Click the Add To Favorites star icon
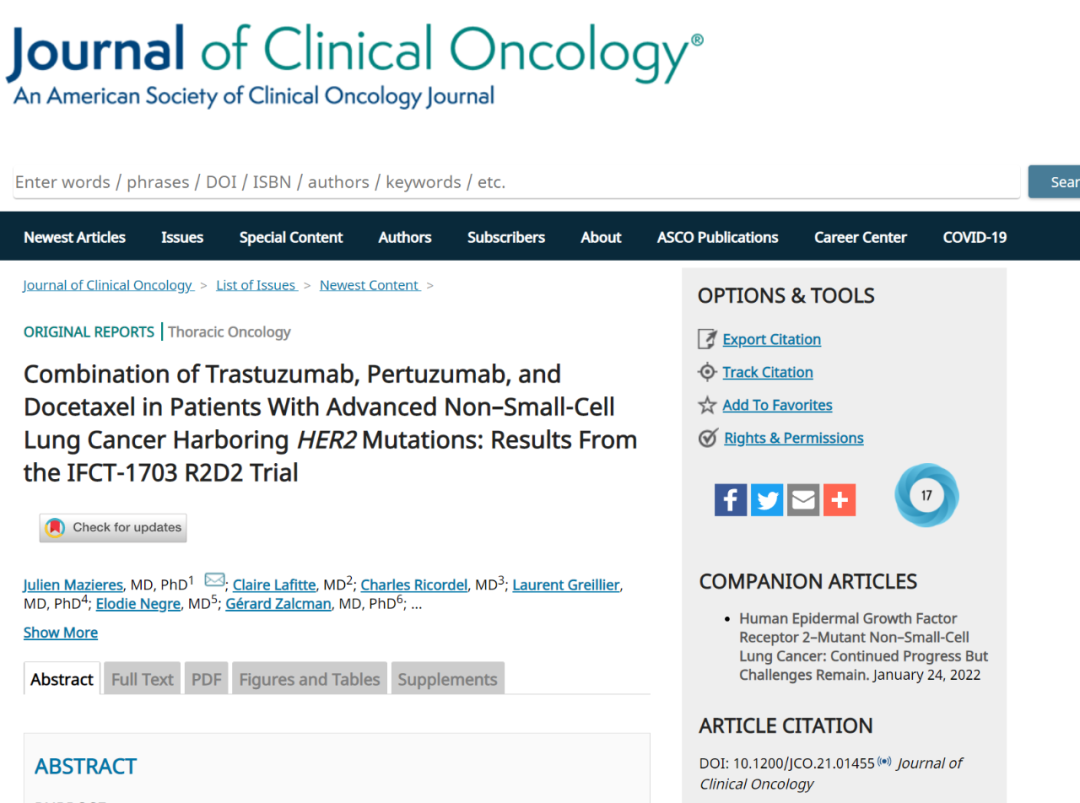This screenshot has height=803, width=1080. (707, 405)
